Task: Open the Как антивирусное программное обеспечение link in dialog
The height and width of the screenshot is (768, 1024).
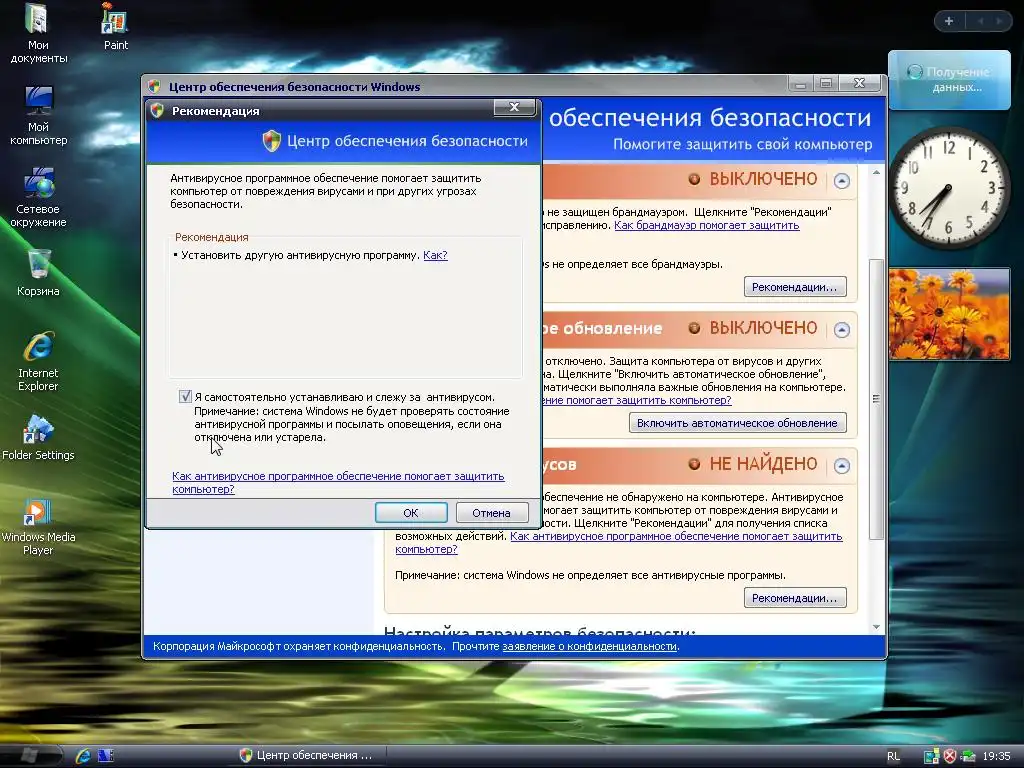Action: click(x=338, y=483)
